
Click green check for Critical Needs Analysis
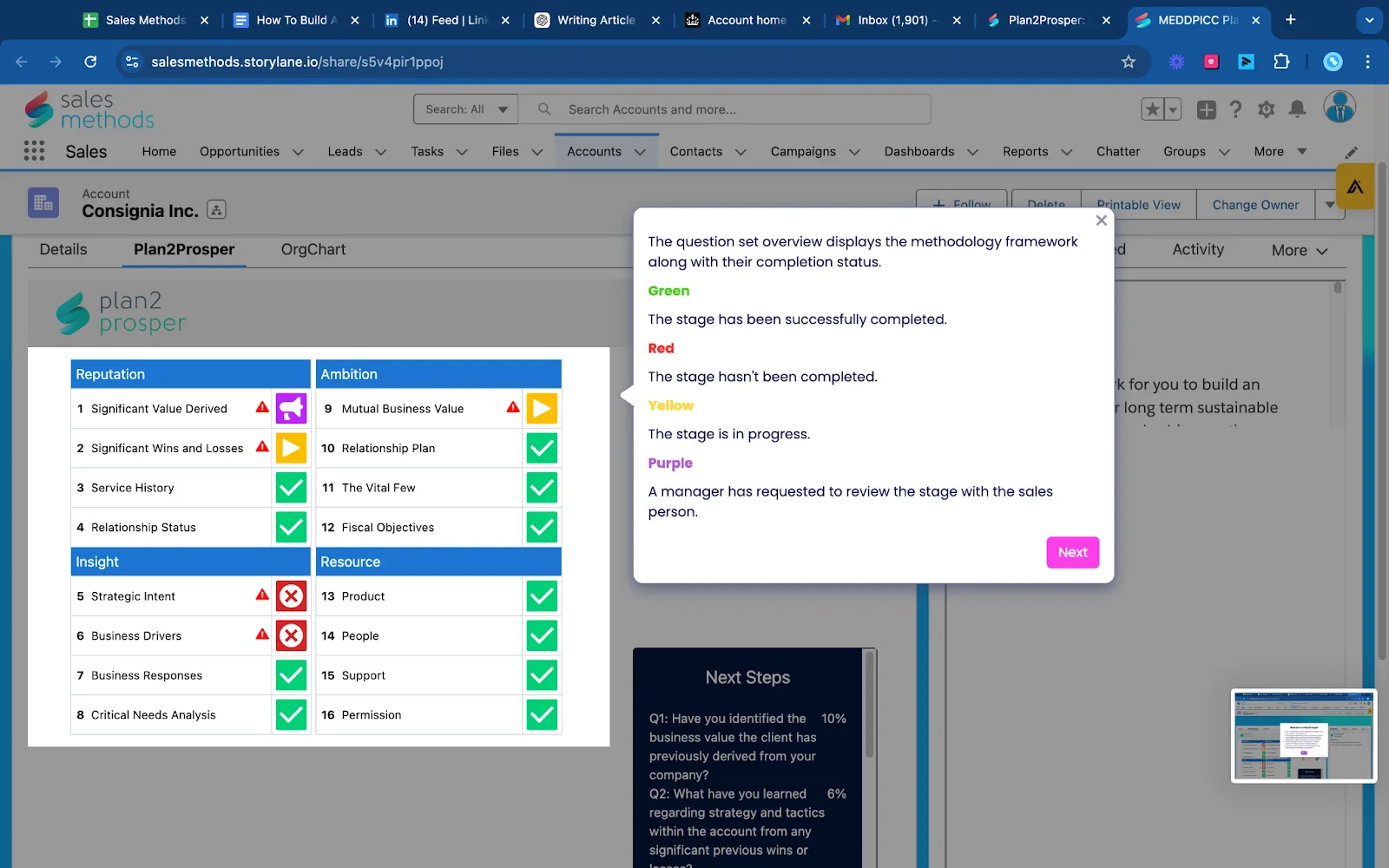click(292, 715)
